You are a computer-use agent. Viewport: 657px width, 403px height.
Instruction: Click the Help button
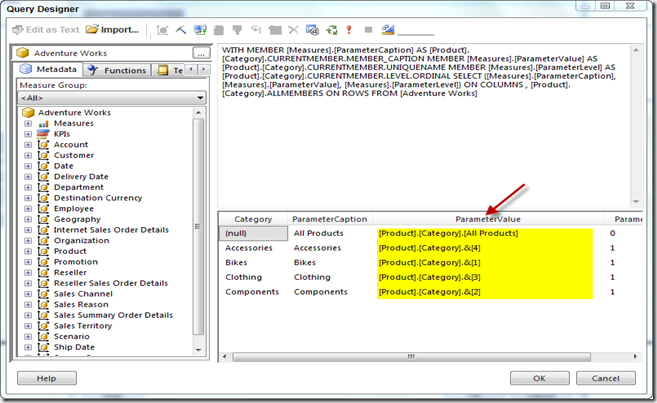tap(47, 378)
